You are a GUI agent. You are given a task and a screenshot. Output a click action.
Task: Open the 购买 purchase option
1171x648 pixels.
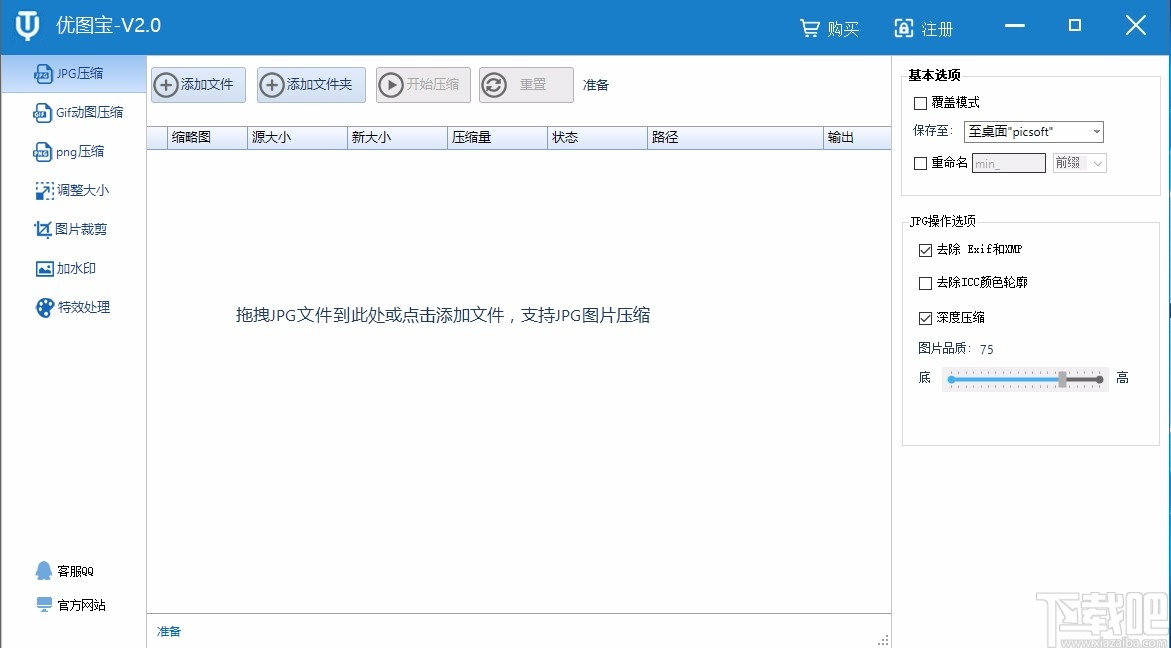830,29
